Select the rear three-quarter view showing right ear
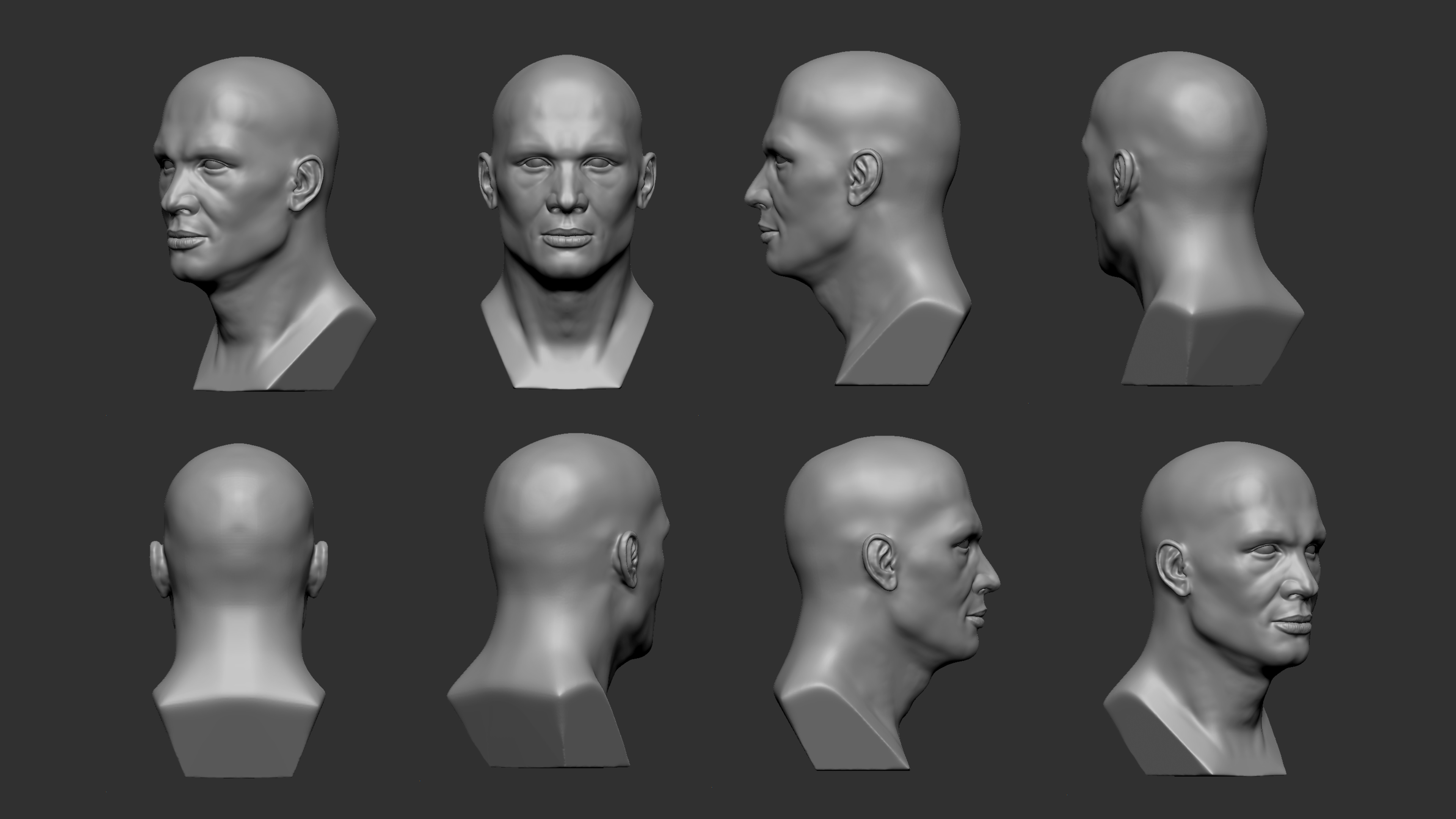This screenshot has height=819, width=1456. [559, 601]
